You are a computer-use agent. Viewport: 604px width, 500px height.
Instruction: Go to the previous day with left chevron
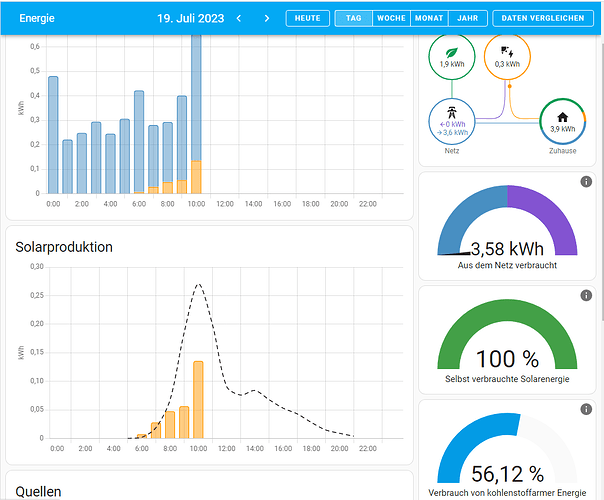tap(238, 18)
